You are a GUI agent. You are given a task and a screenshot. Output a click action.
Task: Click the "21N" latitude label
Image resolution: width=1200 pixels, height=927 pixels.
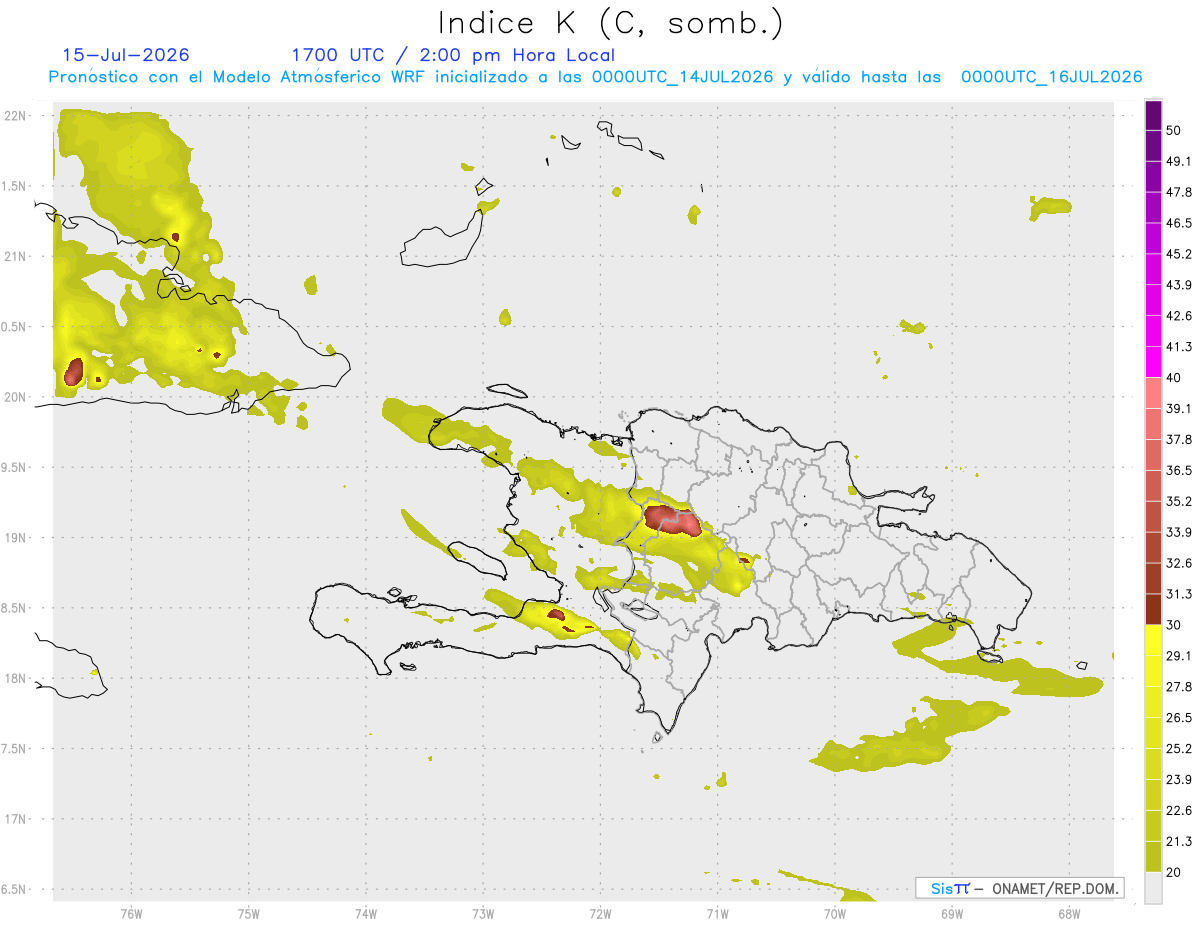tap(16, 256)
